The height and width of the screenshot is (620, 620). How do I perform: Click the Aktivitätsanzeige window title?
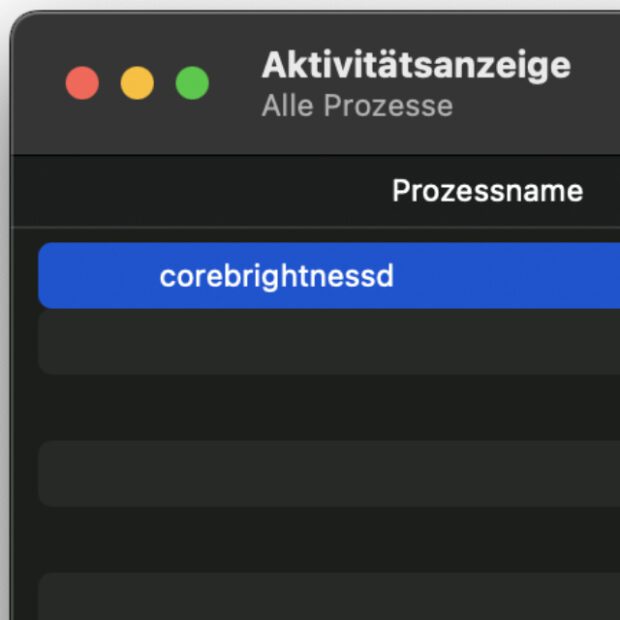tap(415, 66)
